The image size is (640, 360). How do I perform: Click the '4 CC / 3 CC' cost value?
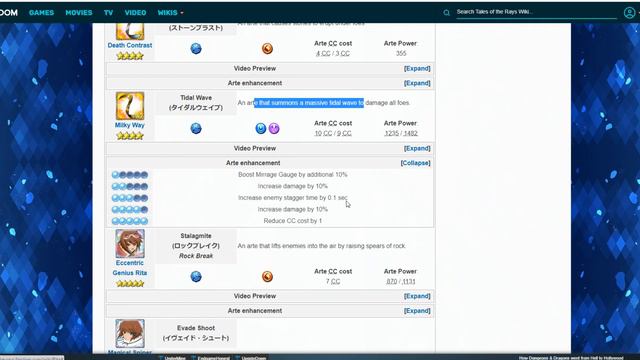tap(333, 53)
